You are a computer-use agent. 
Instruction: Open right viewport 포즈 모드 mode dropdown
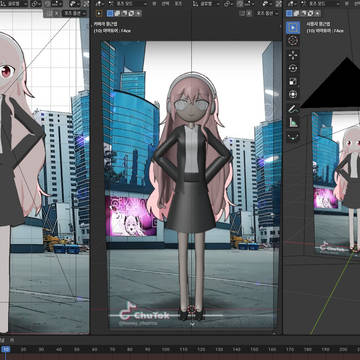[x=321, y=4]
